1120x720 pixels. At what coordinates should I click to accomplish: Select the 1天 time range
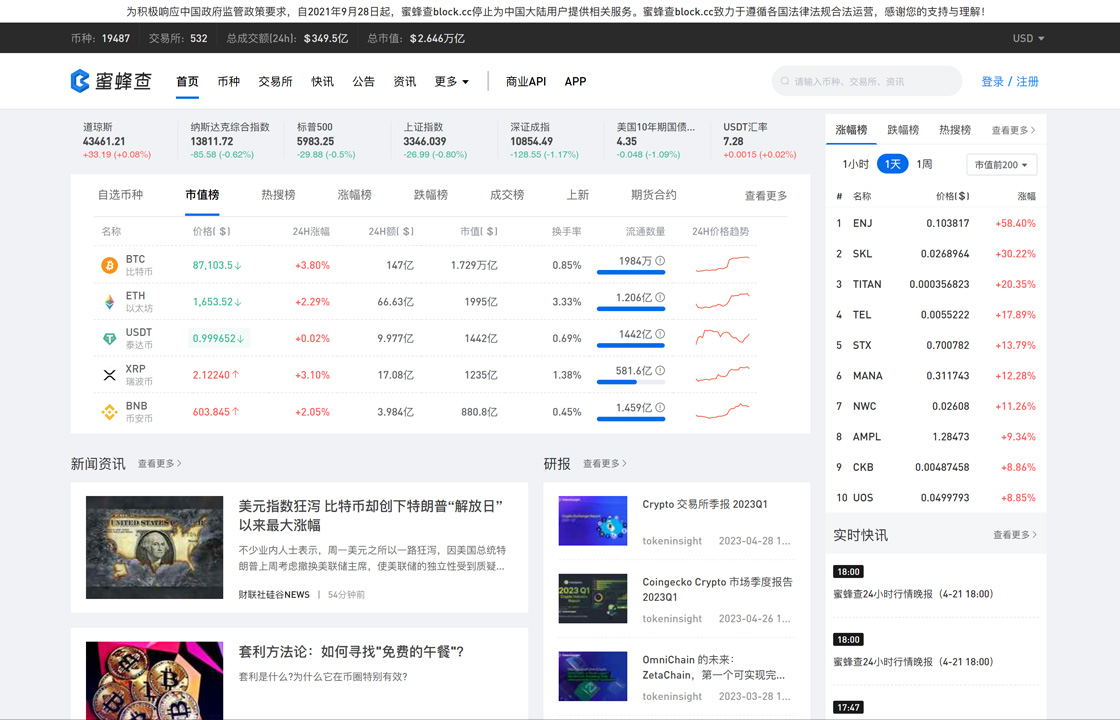pos(892,164)
